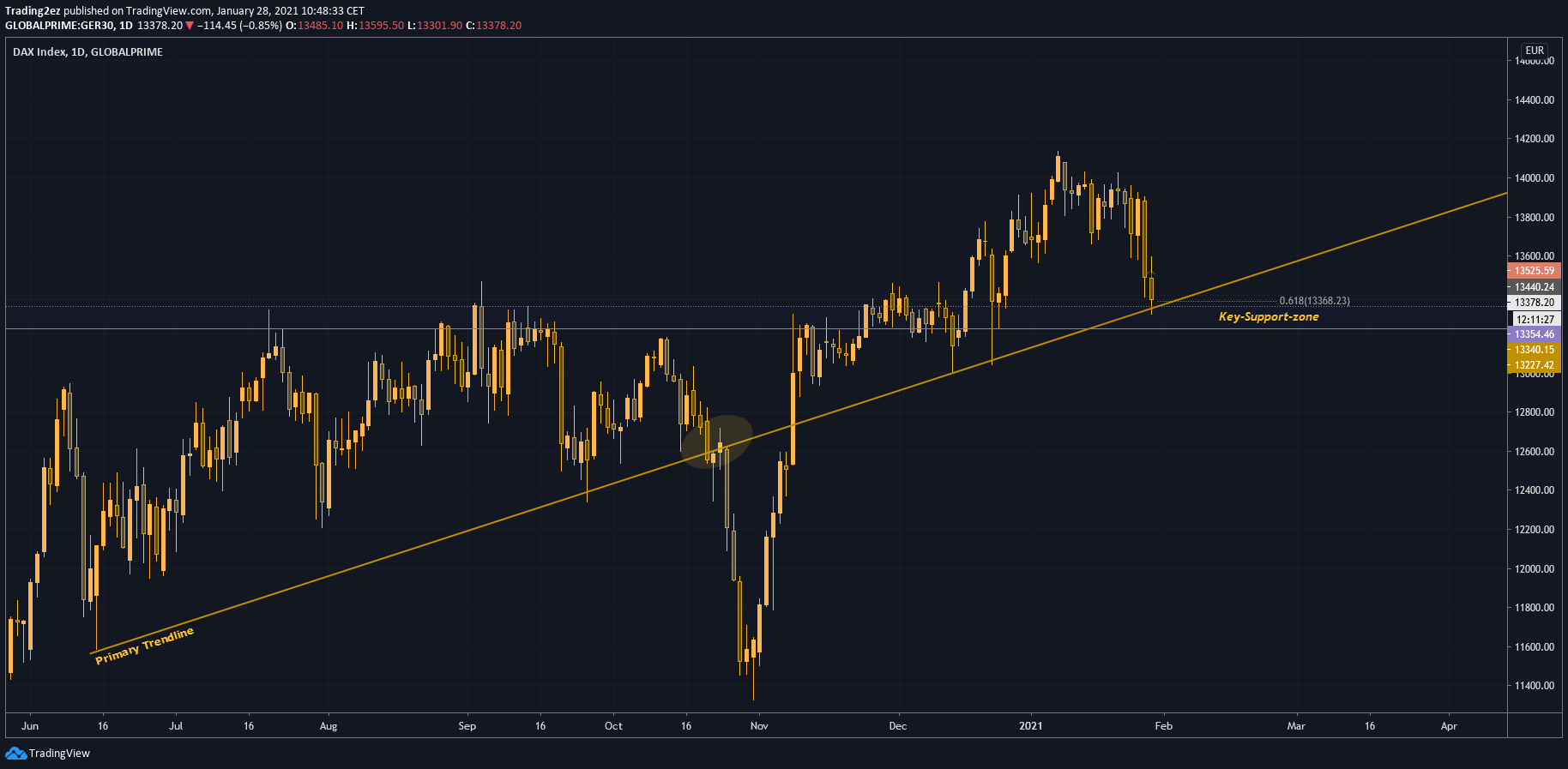1568x769 pixels.
Task: Click the 'Mar' time axis label
Action: pos(1296,726)
